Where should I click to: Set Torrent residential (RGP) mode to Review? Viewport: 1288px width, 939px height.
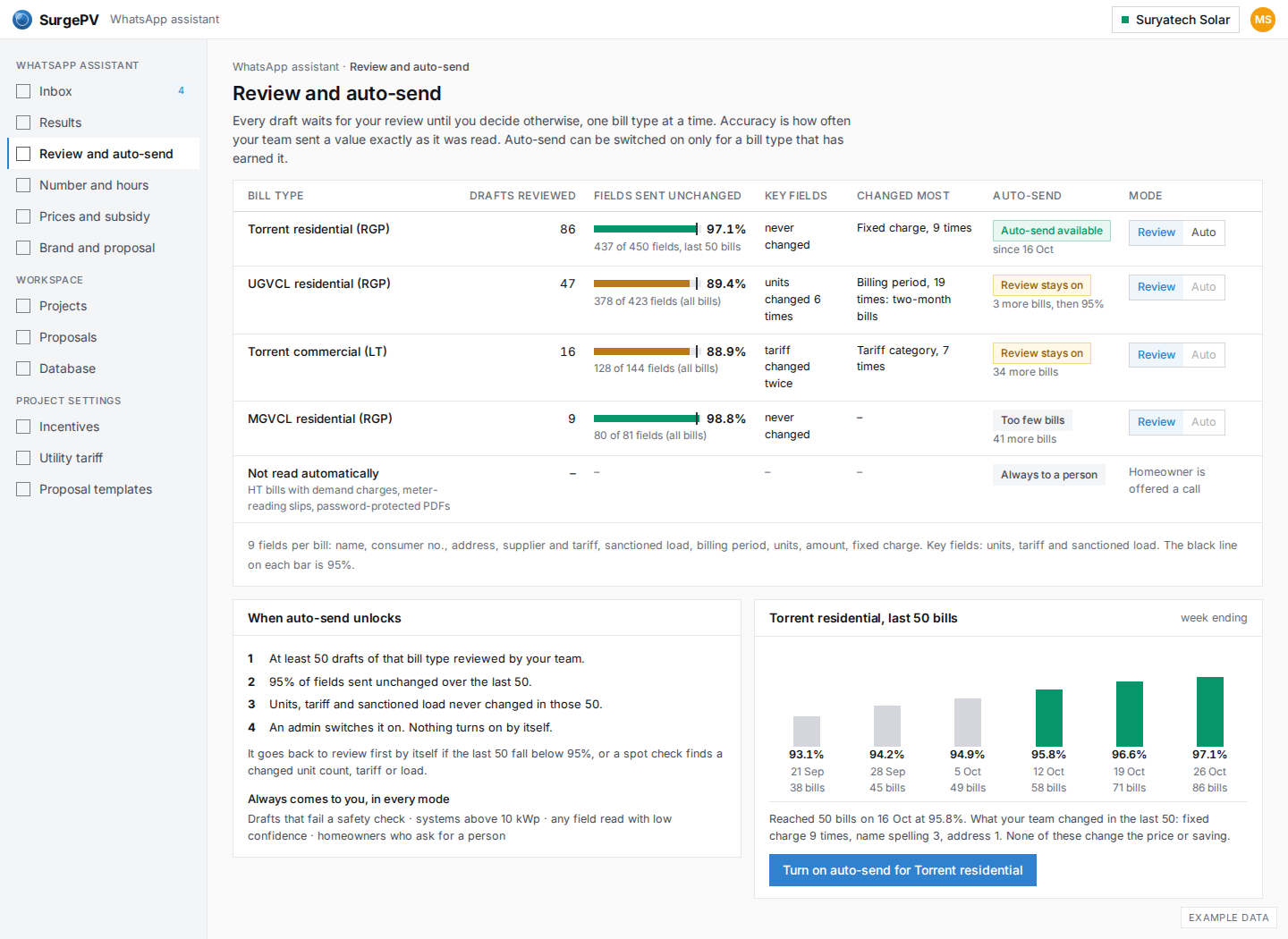(x=1157, y=233)
